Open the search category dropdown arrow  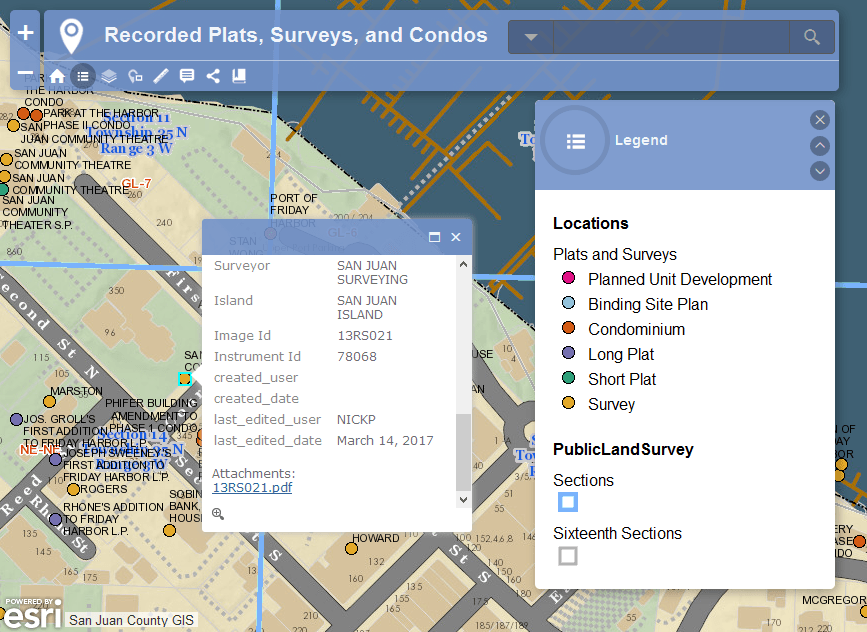(531, 37)
